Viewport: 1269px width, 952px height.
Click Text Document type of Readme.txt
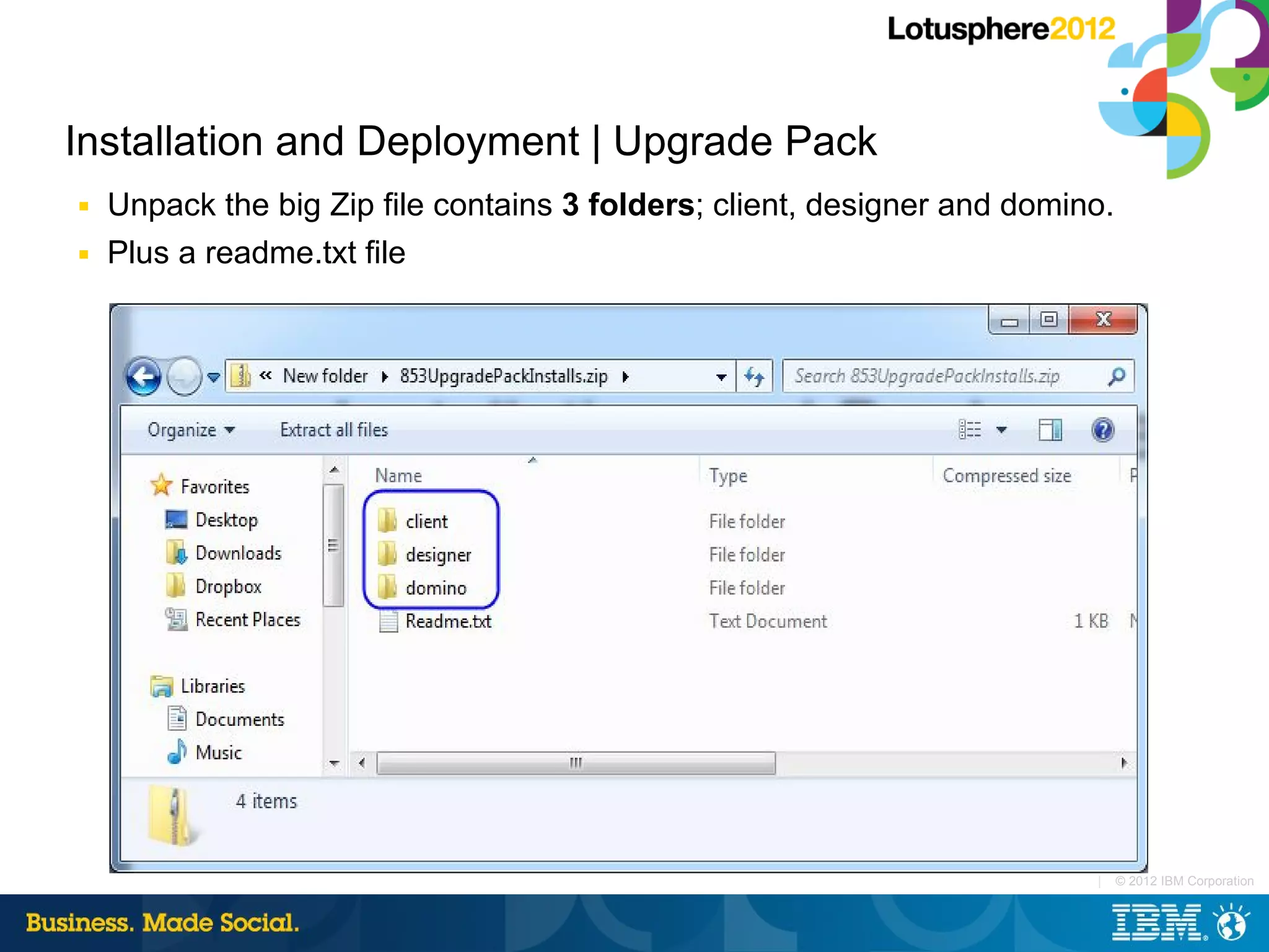coord(768,621)
